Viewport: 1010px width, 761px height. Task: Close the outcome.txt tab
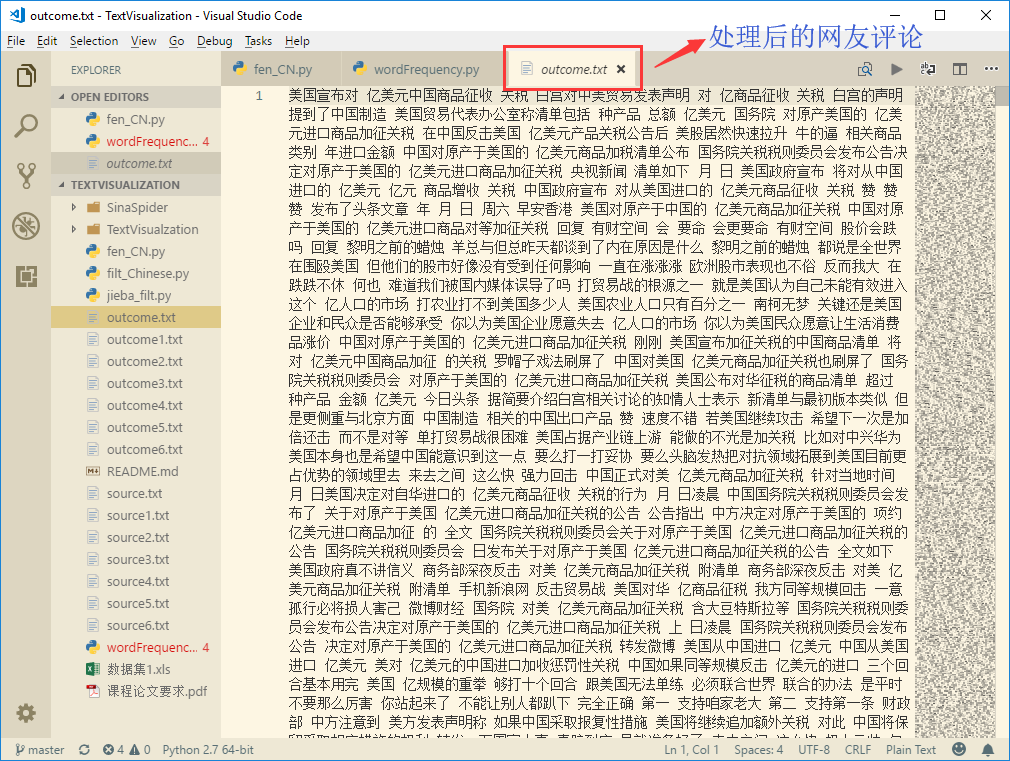(x=621, y=69)
